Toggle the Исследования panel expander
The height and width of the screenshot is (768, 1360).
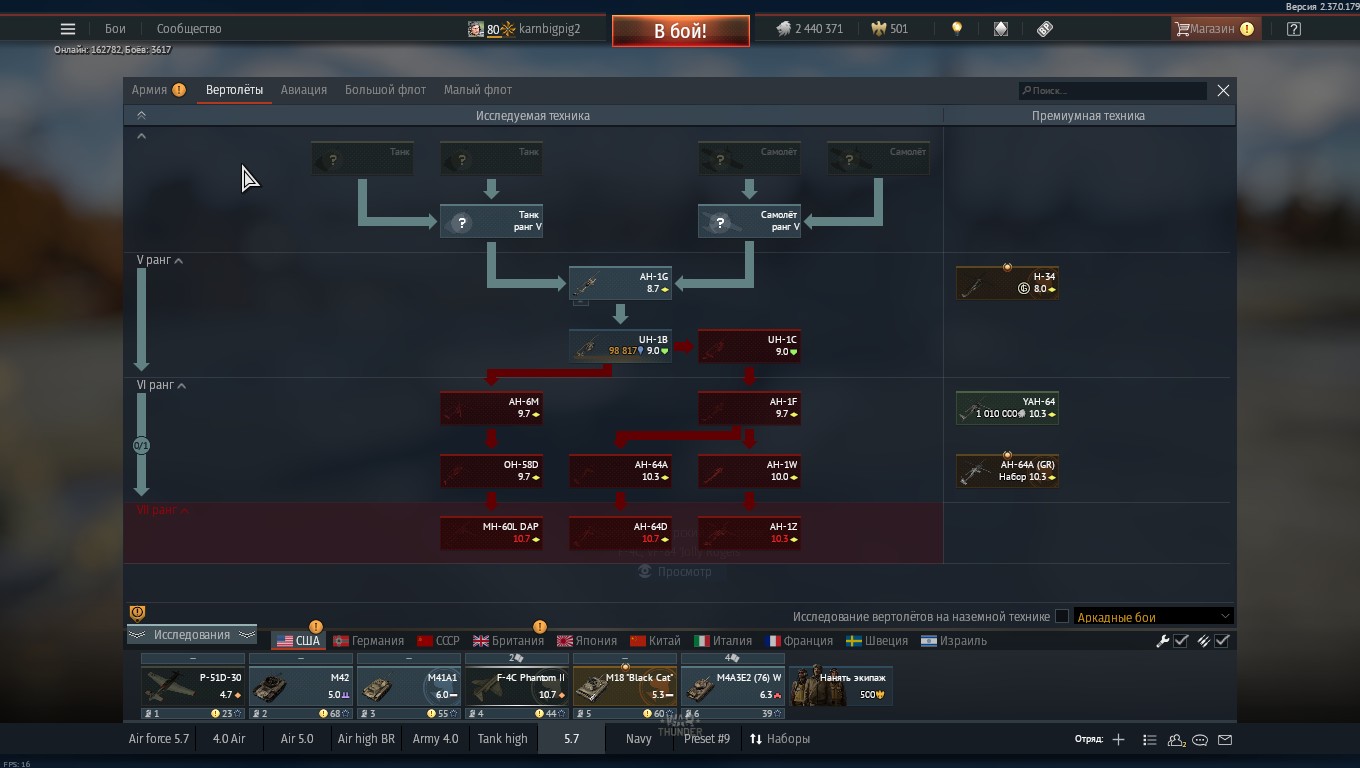pyautogui.click(x=191, y=635)
